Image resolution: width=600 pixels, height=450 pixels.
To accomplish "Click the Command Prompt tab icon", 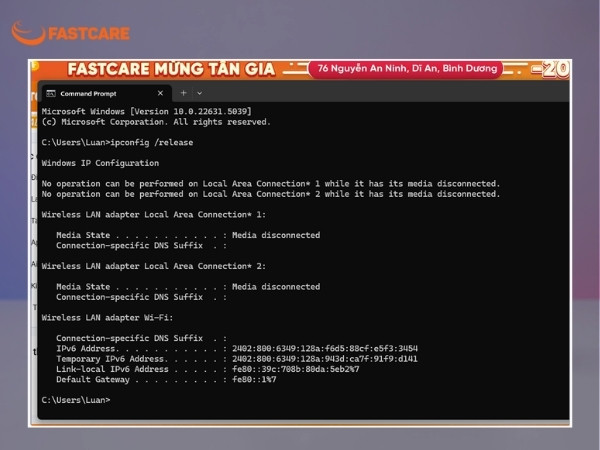I will [x=51, y=93].
